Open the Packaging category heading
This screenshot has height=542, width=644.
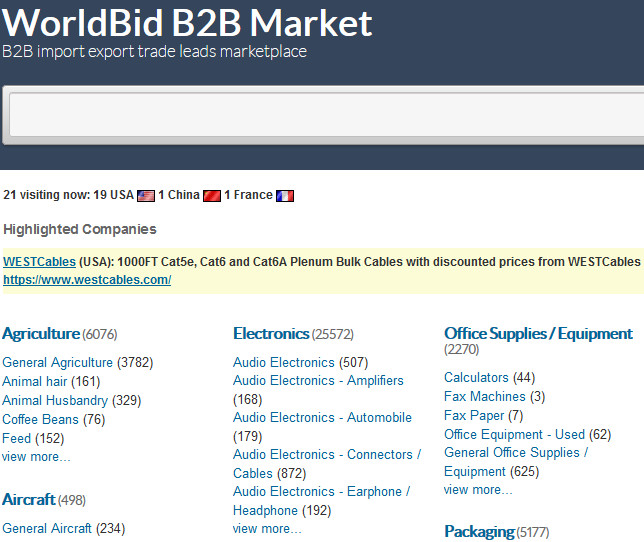479,532
